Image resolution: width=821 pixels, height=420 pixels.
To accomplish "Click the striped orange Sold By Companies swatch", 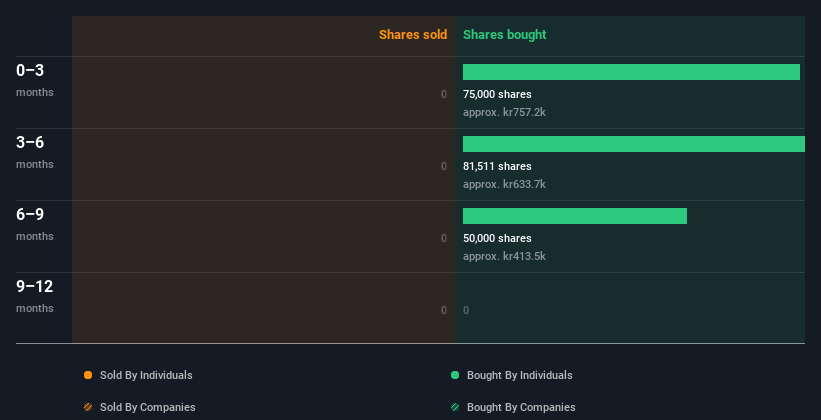I will pyautogui.click(x=88, y=407).
